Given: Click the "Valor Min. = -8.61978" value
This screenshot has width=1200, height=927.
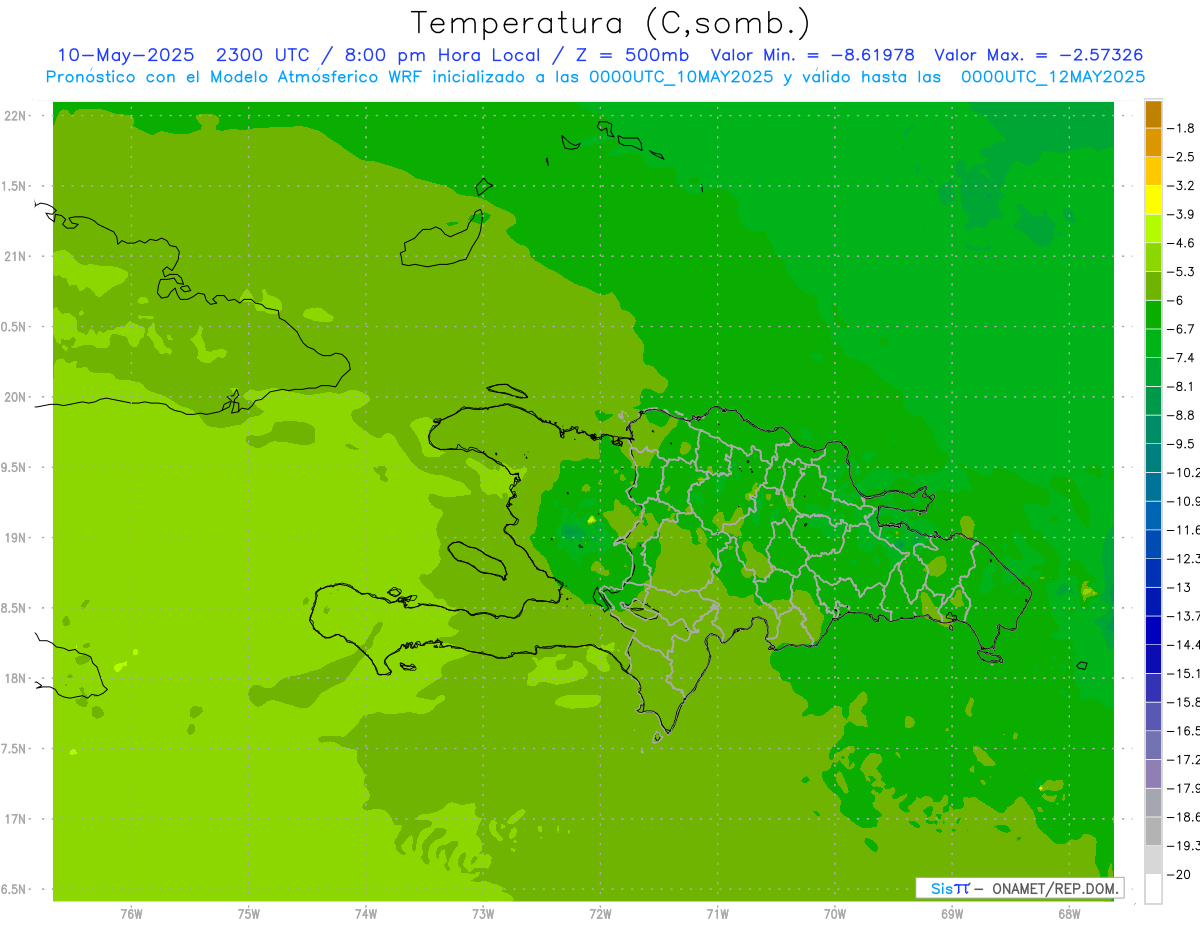Looking at the screenshot, I should 812,55.
